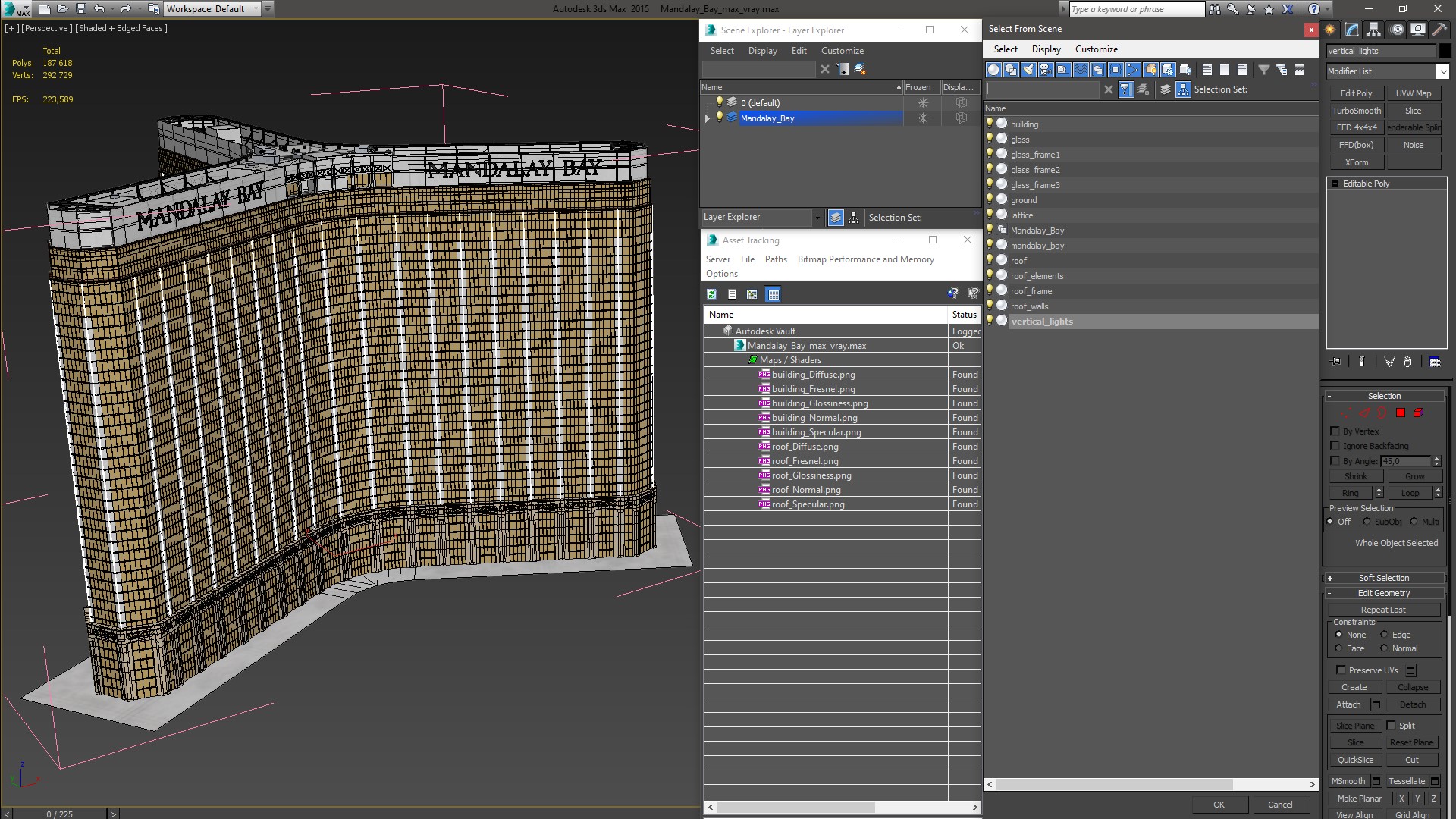This screenshot has width=1456, height=819.
Task: Open the Hierarchy command panel tab
Action: [1374, 30]
